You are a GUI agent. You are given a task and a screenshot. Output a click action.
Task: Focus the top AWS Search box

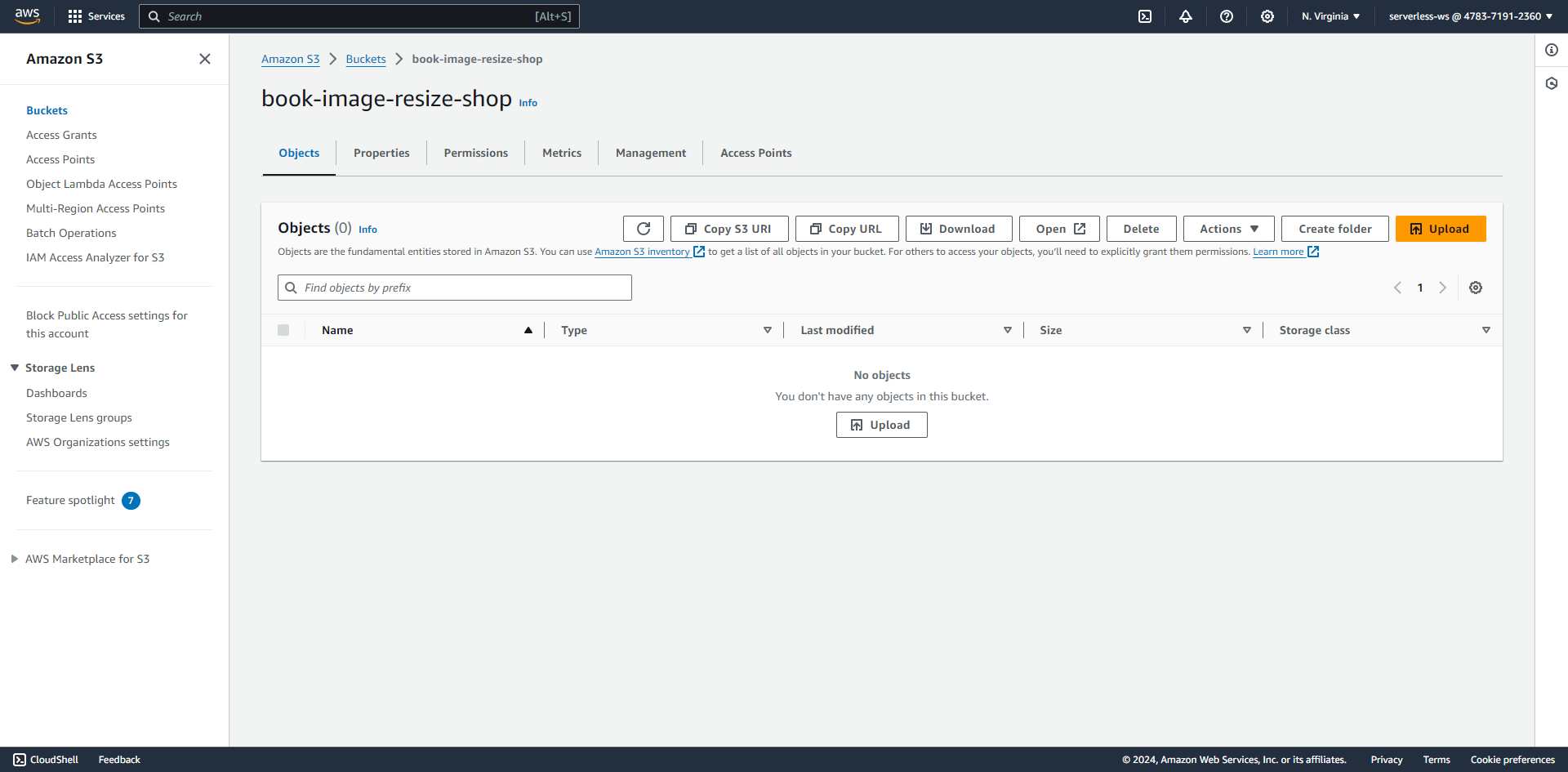(x=359, y=16)
